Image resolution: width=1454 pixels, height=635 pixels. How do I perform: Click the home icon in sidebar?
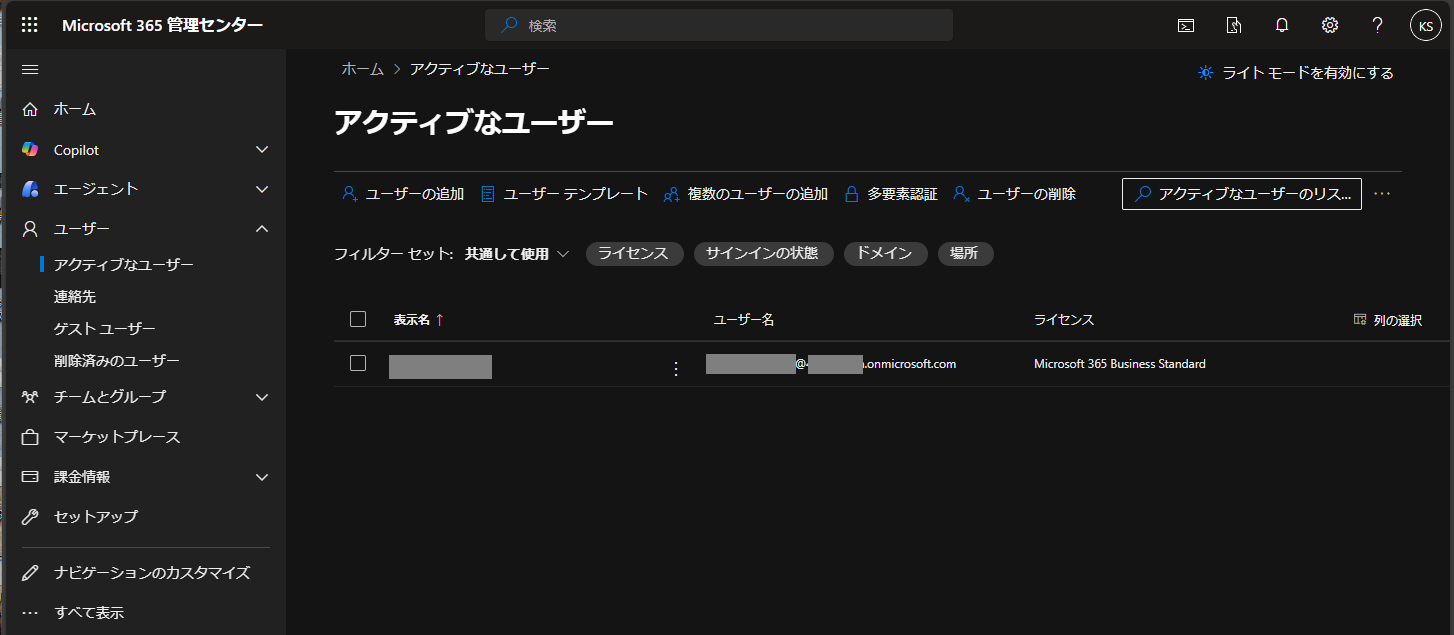(x=30, y=109)
